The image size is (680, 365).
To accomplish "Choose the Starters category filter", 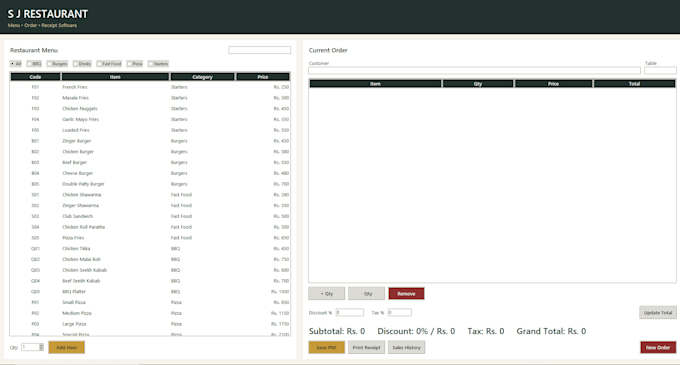I will coord(158,64).
